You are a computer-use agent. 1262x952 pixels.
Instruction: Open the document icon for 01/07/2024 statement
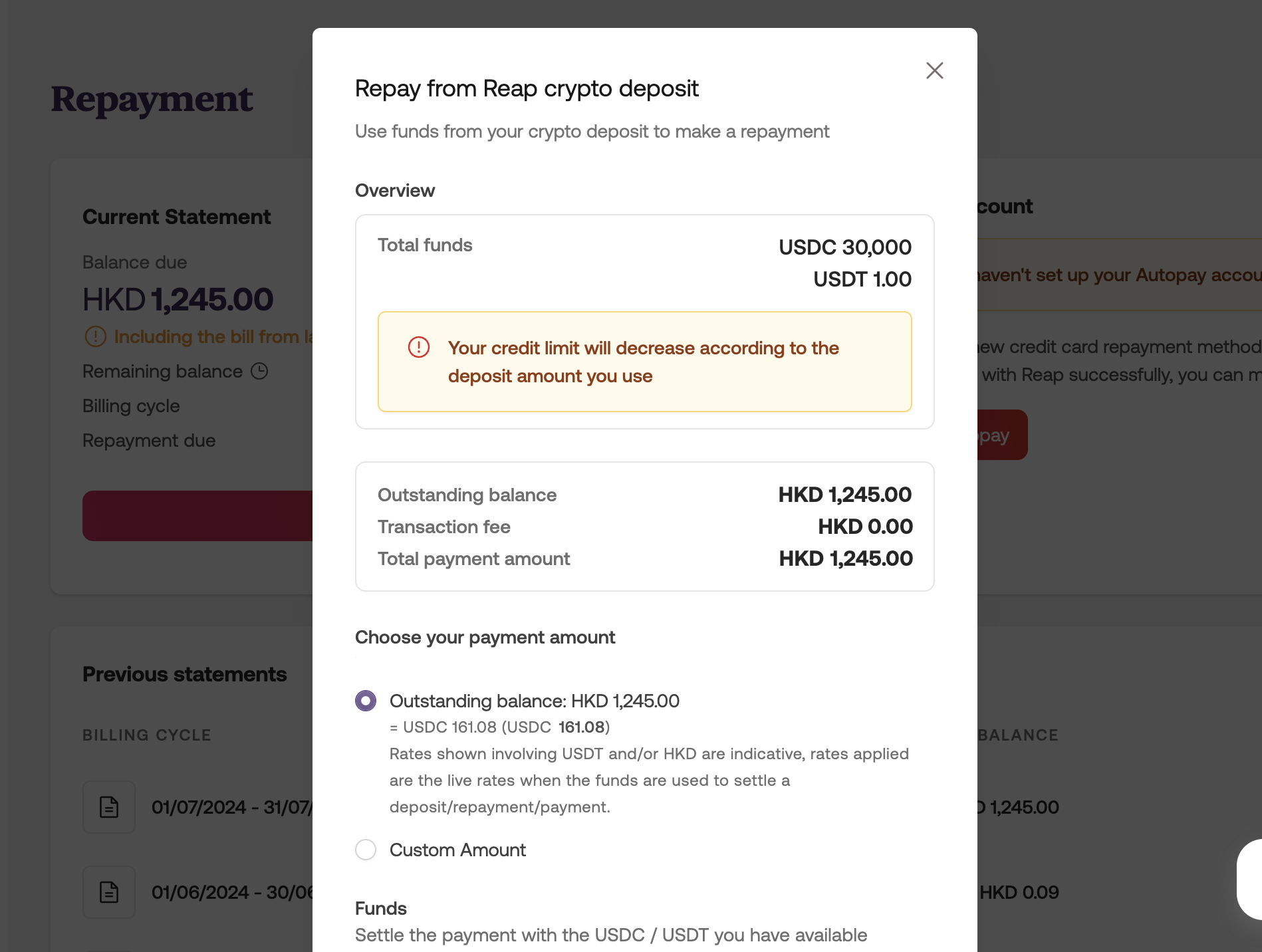(109, 807)
